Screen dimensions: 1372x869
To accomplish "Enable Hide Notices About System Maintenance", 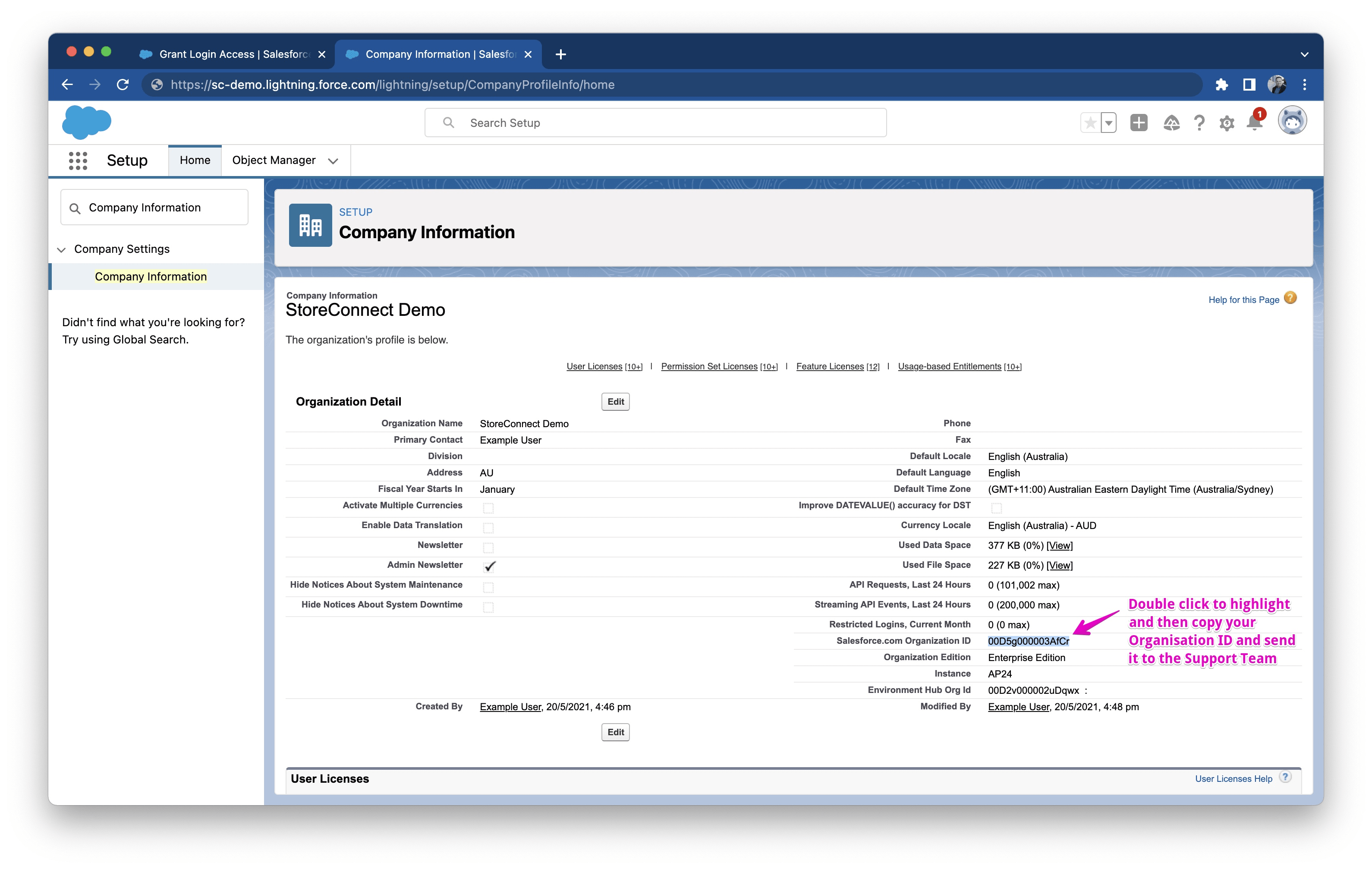I will coord(489,587).
